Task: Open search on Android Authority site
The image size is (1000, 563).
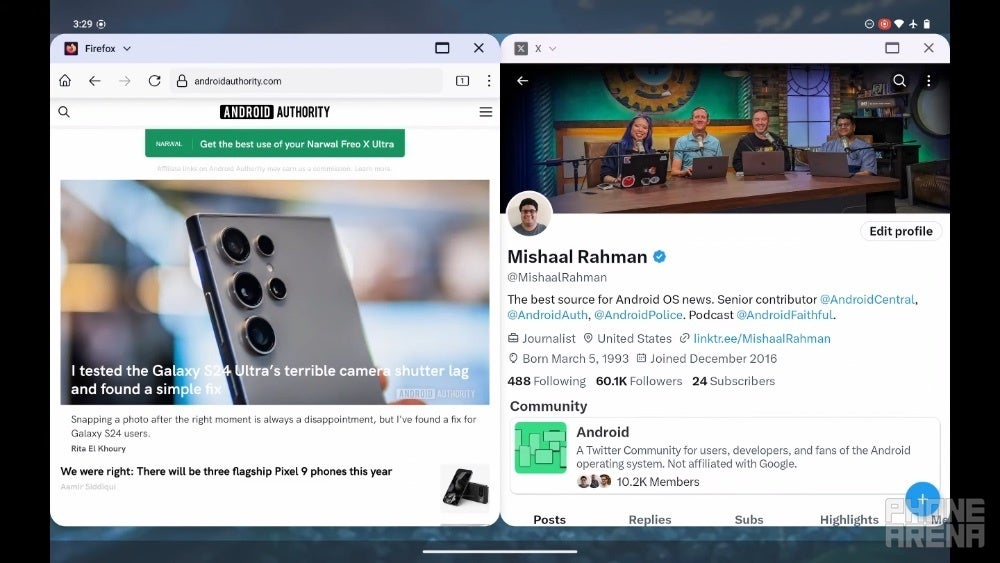Action: click(x=64, y=112)
